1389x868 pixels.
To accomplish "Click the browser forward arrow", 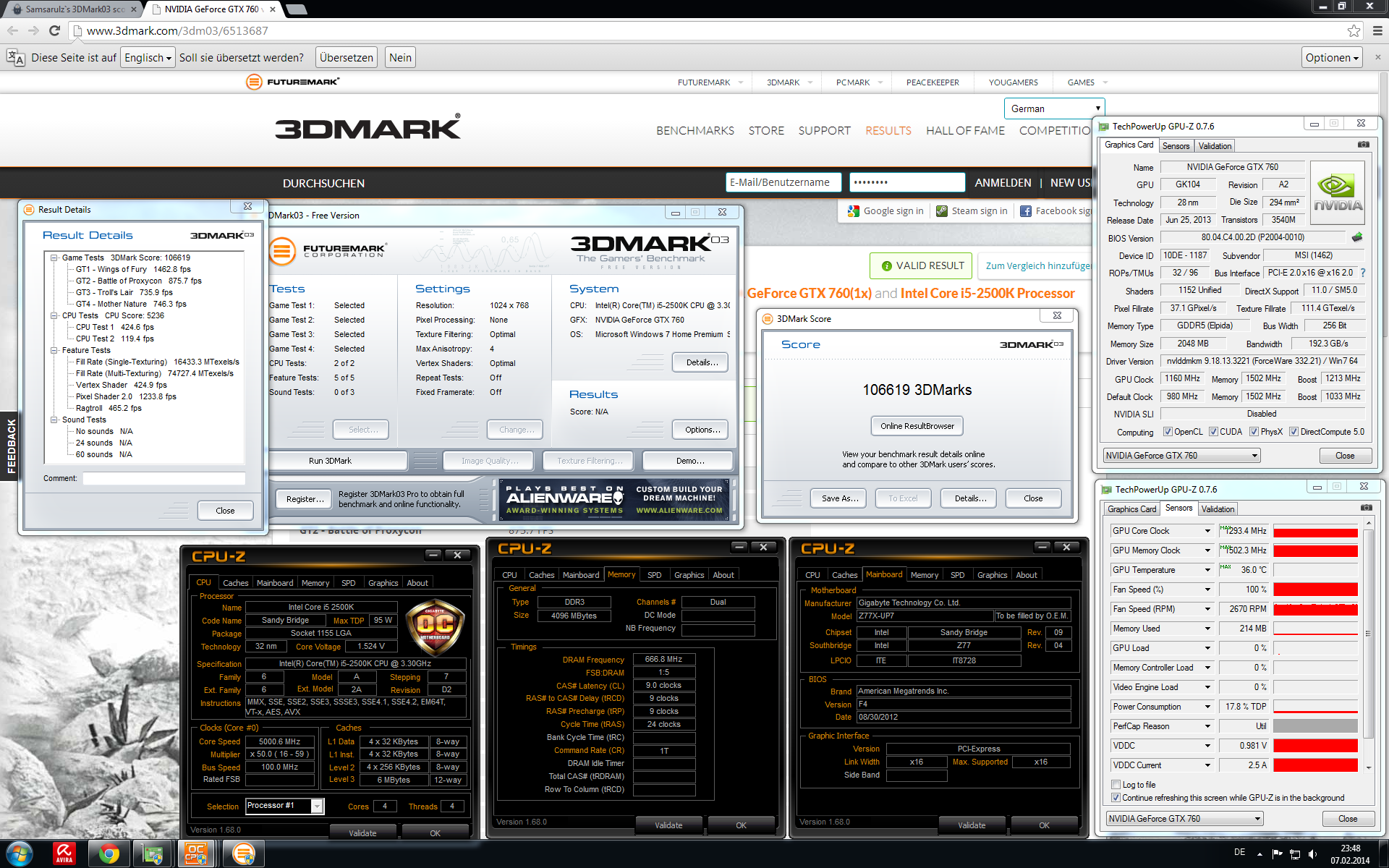I will click(33, 30).
